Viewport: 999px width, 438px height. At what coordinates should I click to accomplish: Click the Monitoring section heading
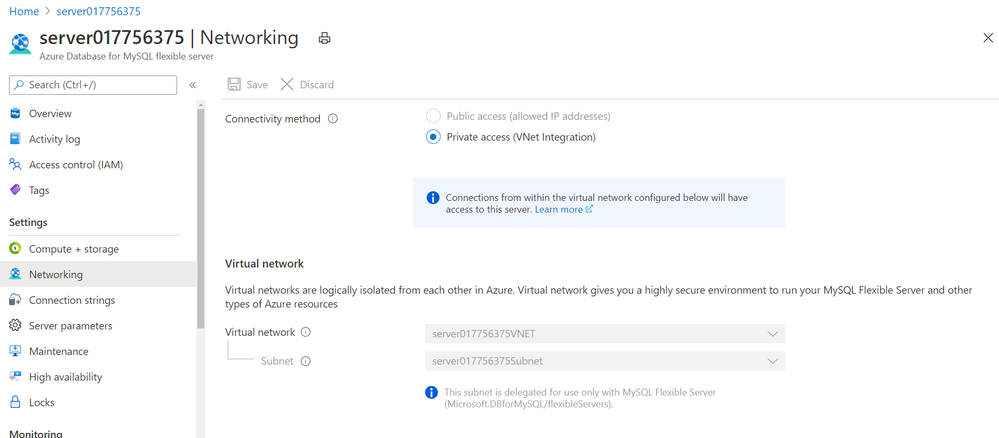click(x=36, y=434)
